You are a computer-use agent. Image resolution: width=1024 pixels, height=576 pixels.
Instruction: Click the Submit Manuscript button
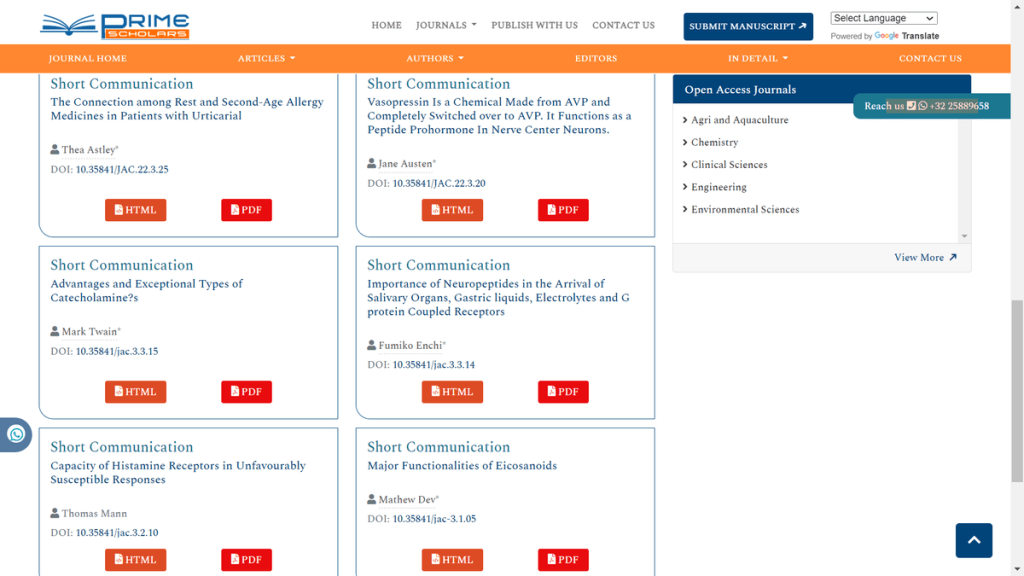748,26
